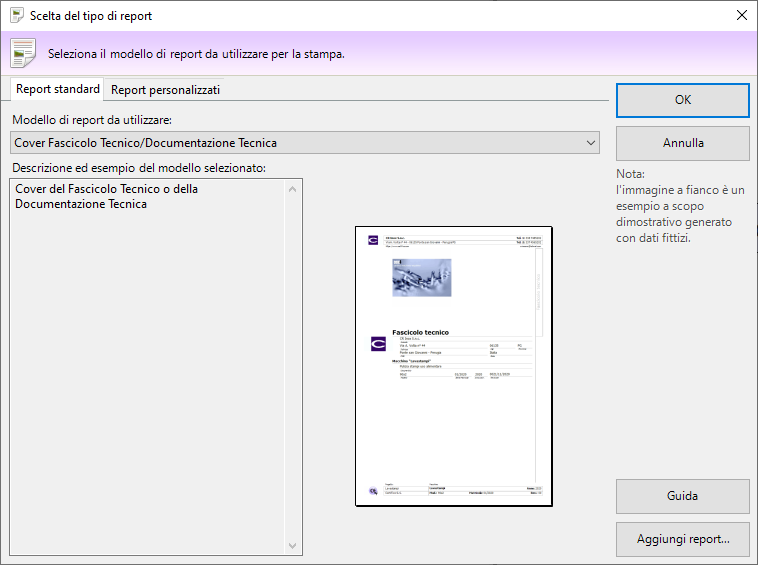Image resolution: width=758 pixels, height=565 pixels.
Task: Click the description scrollbar down arrow
Action: point(293,546)
